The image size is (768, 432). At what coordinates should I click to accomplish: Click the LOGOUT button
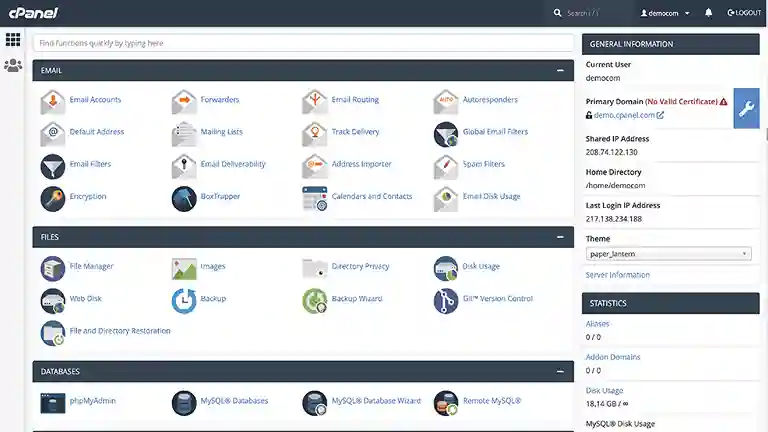[x=744, y=13]
